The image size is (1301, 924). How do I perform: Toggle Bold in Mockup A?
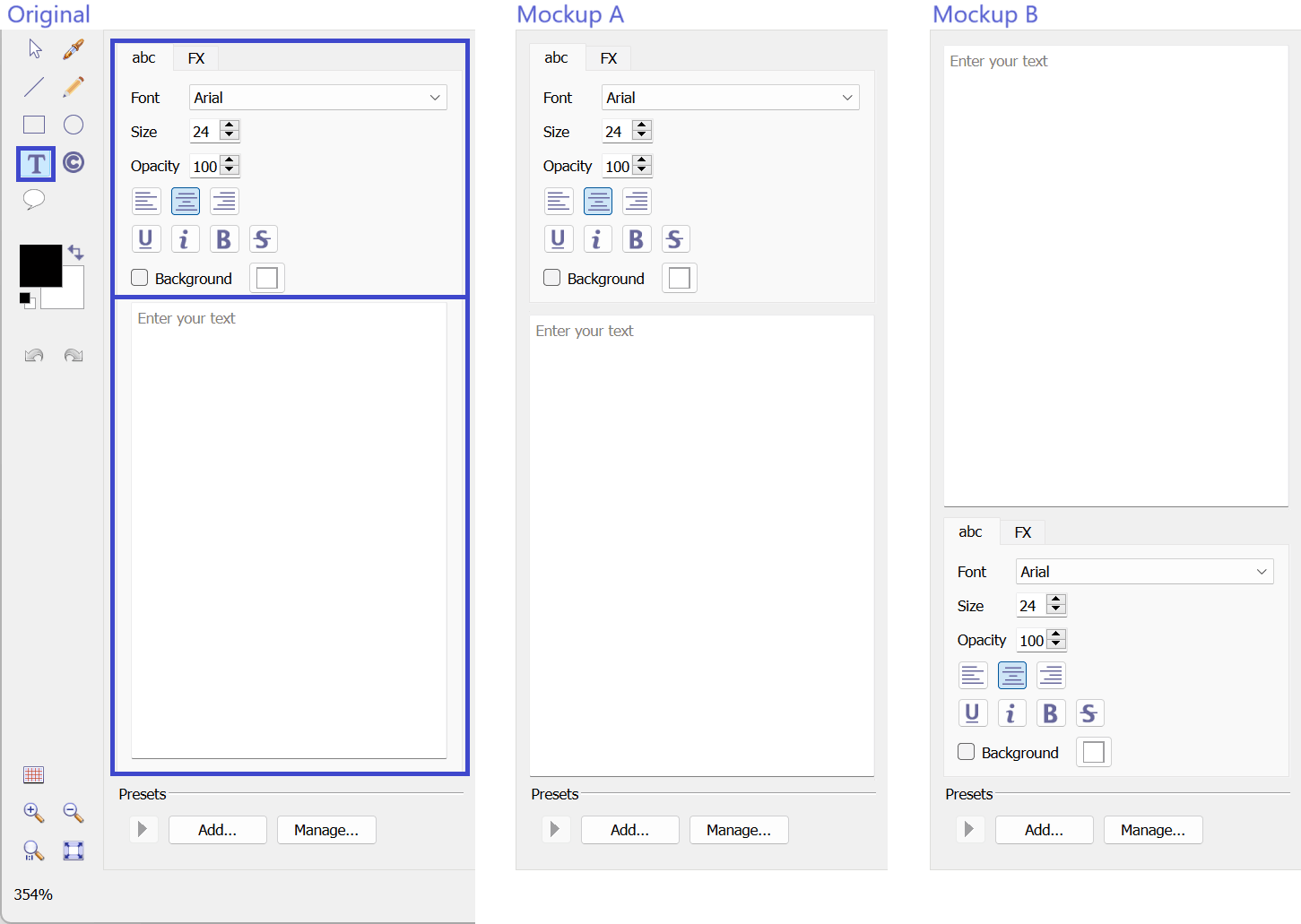point(637,239)
